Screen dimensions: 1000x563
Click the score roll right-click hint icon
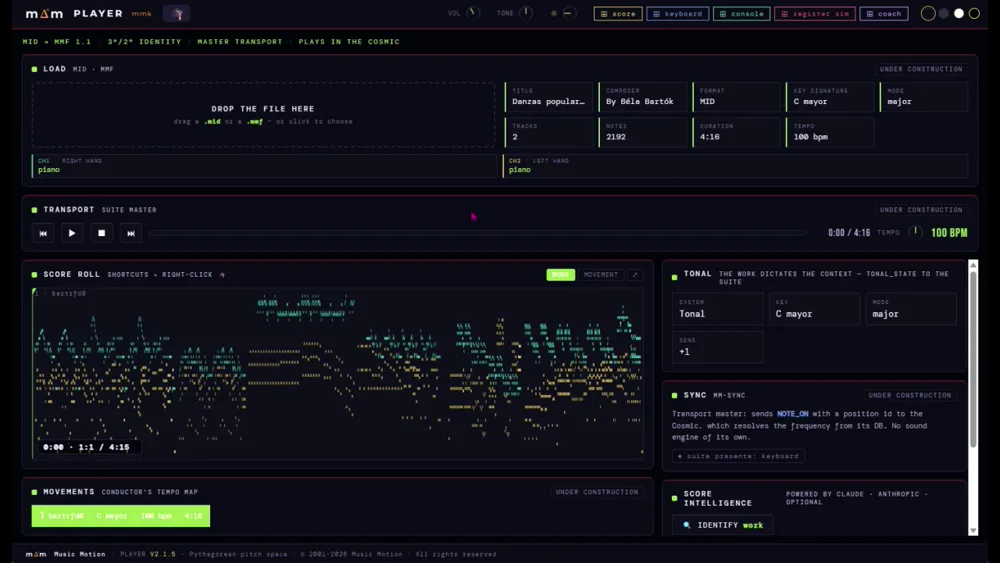point(222,275)
